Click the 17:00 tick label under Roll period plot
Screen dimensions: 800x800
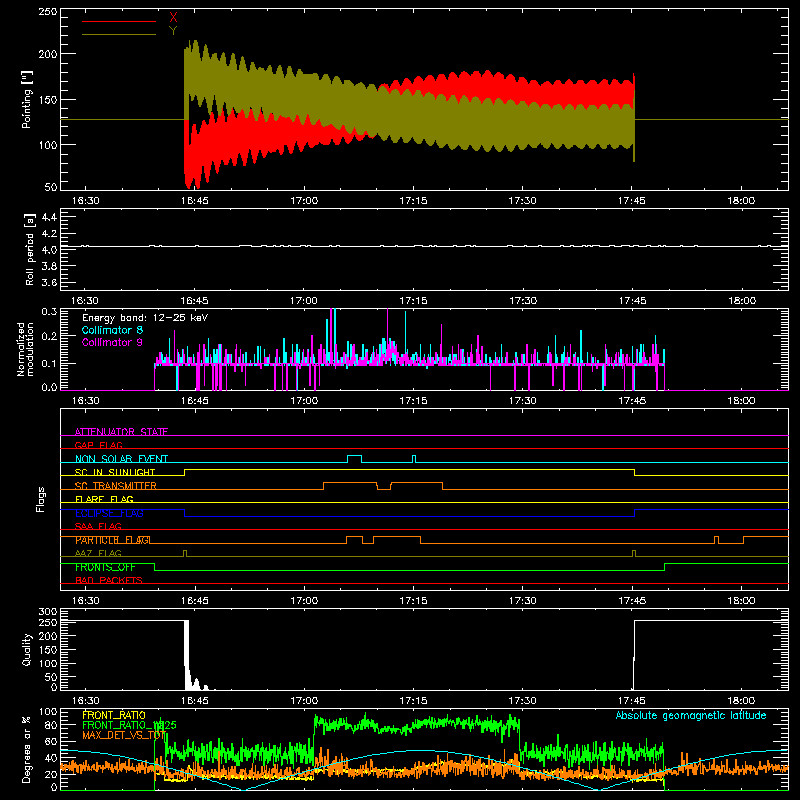pyautogui.click(x=304, y=301)
